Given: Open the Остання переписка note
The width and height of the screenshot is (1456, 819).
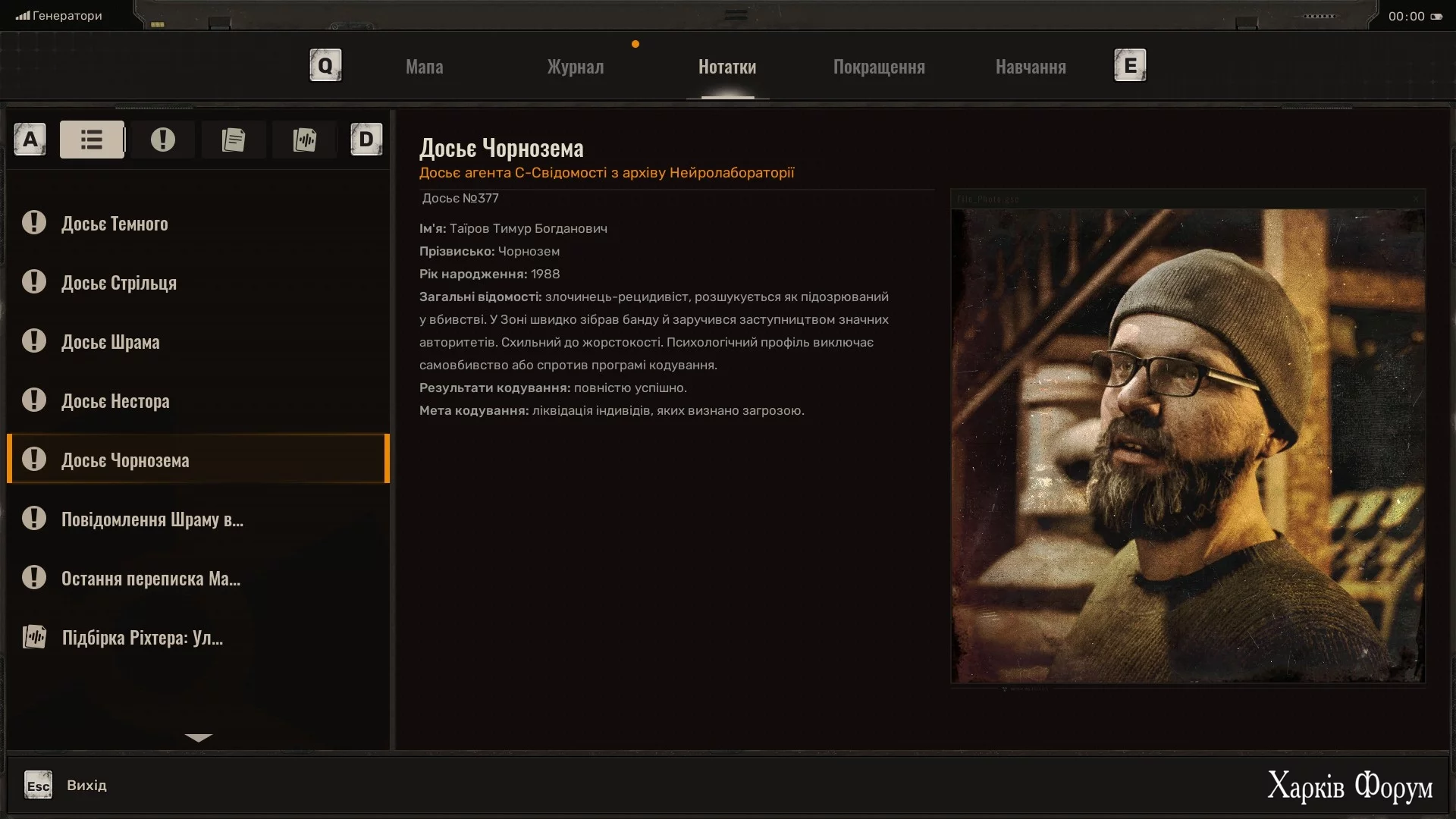Looking at the screenshot, I should [198, 578].
